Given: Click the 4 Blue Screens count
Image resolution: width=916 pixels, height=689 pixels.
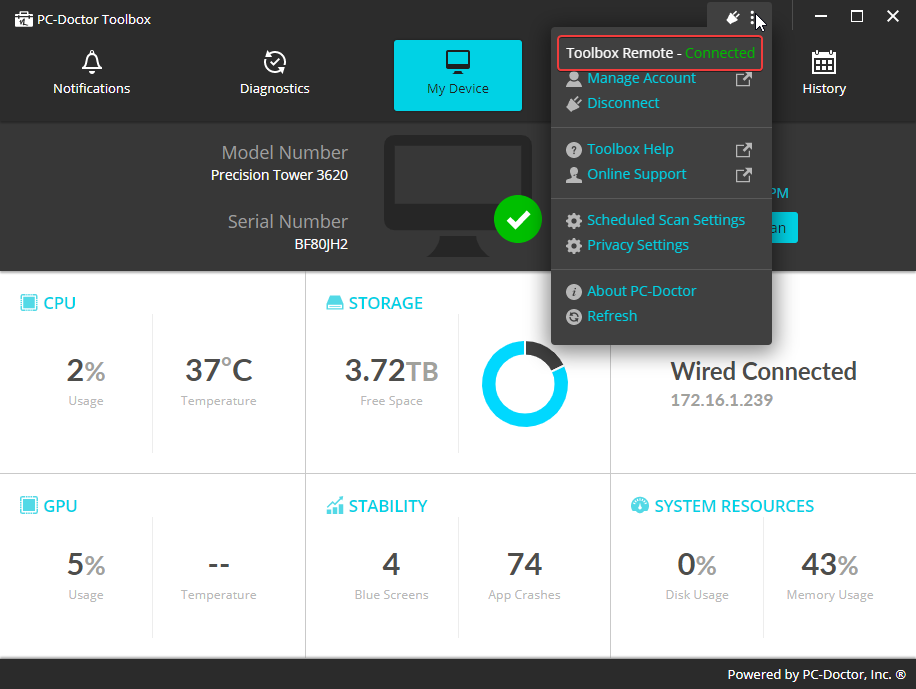Looking at the screenshot, I should [391, 565].
